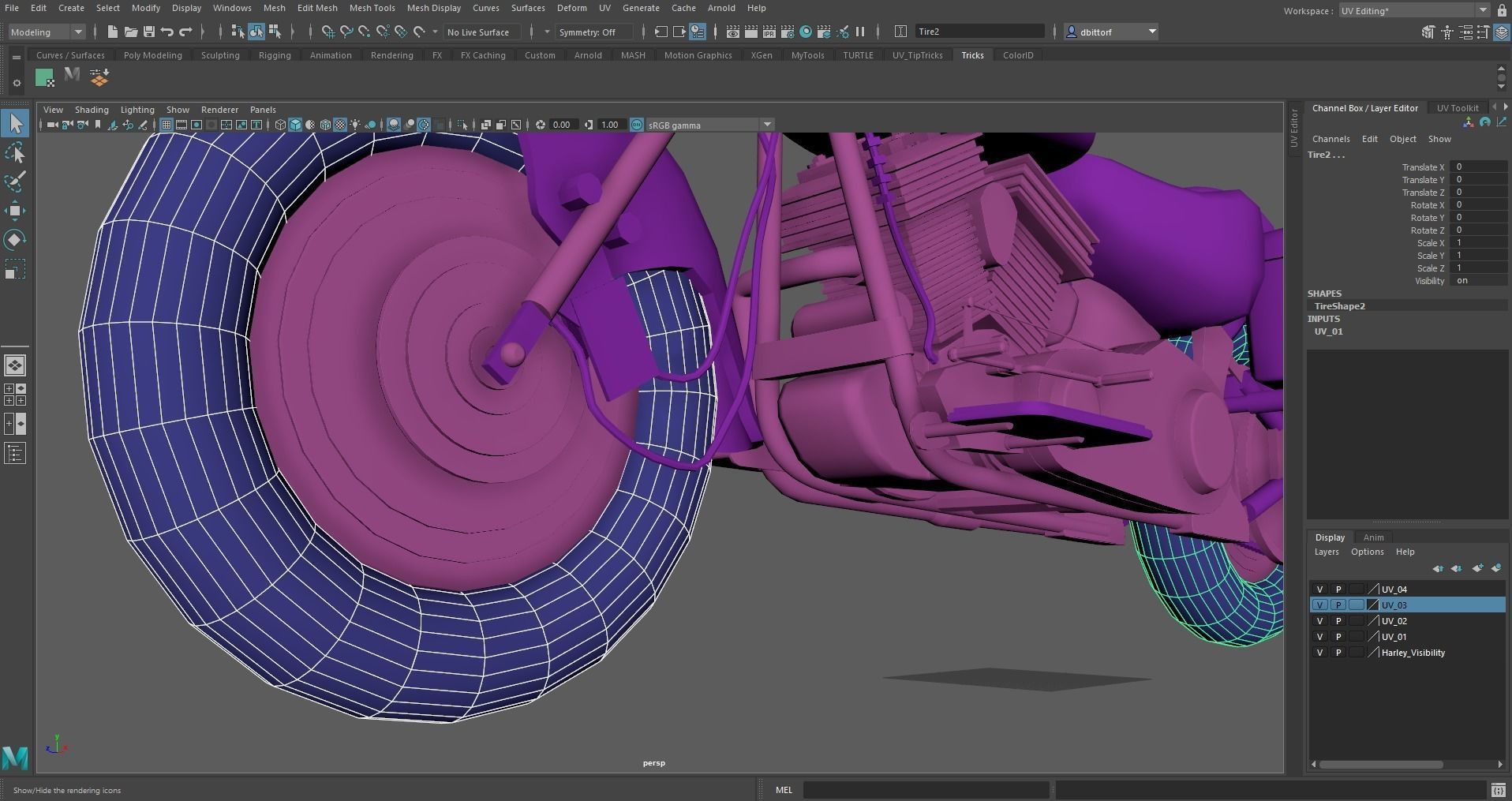Click the TireShape2 shape node
The height and width of the screenshot is (801, 1512).
(1339, 306)
